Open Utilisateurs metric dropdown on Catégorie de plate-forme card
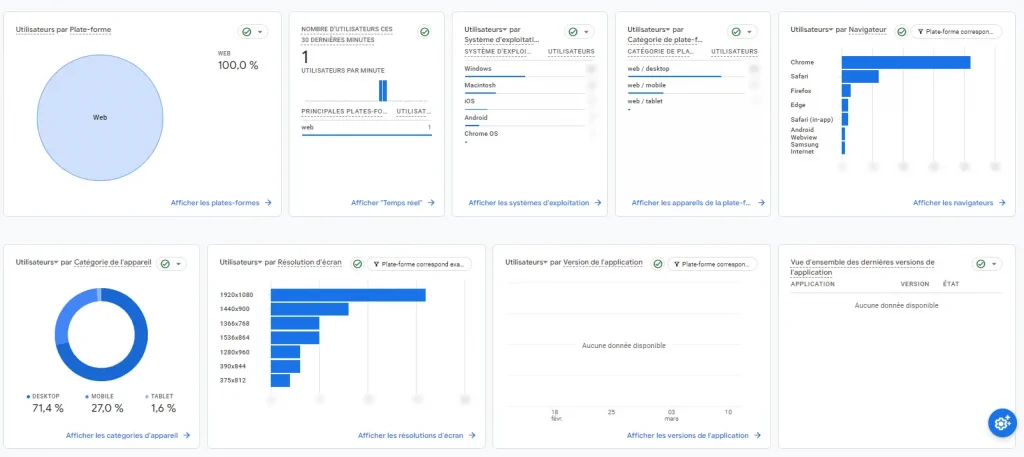The height and width of the screenshot is (457, 1024). [x=648, y=29]
